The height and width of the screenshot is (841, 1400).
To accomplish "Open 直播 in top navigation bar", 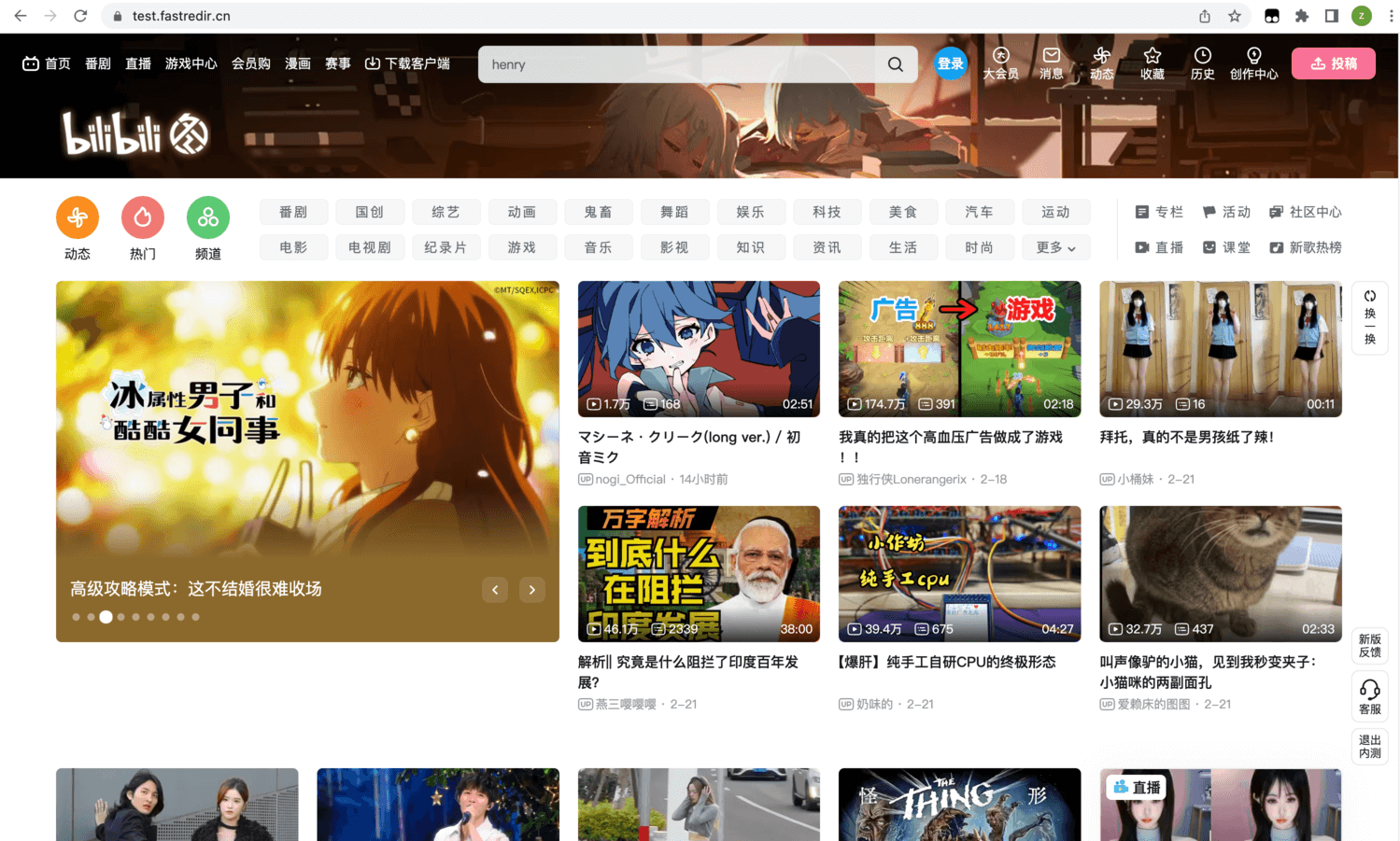I will pyautogui.click(x=138, y=63).
